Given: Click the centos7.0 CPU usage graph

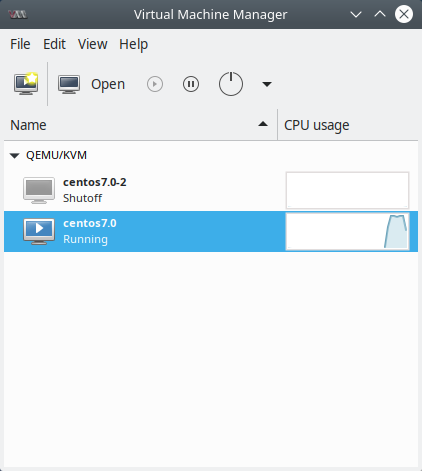Looking at the screenshot, I should click(347, 231).
